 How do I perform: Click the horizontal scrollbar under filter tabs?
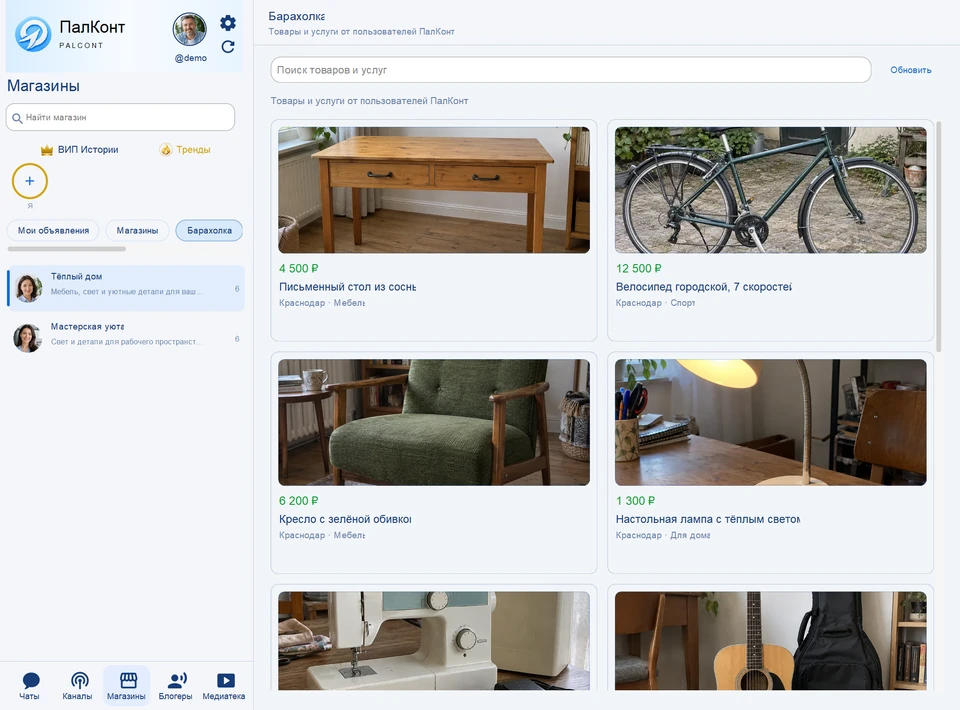67,249
